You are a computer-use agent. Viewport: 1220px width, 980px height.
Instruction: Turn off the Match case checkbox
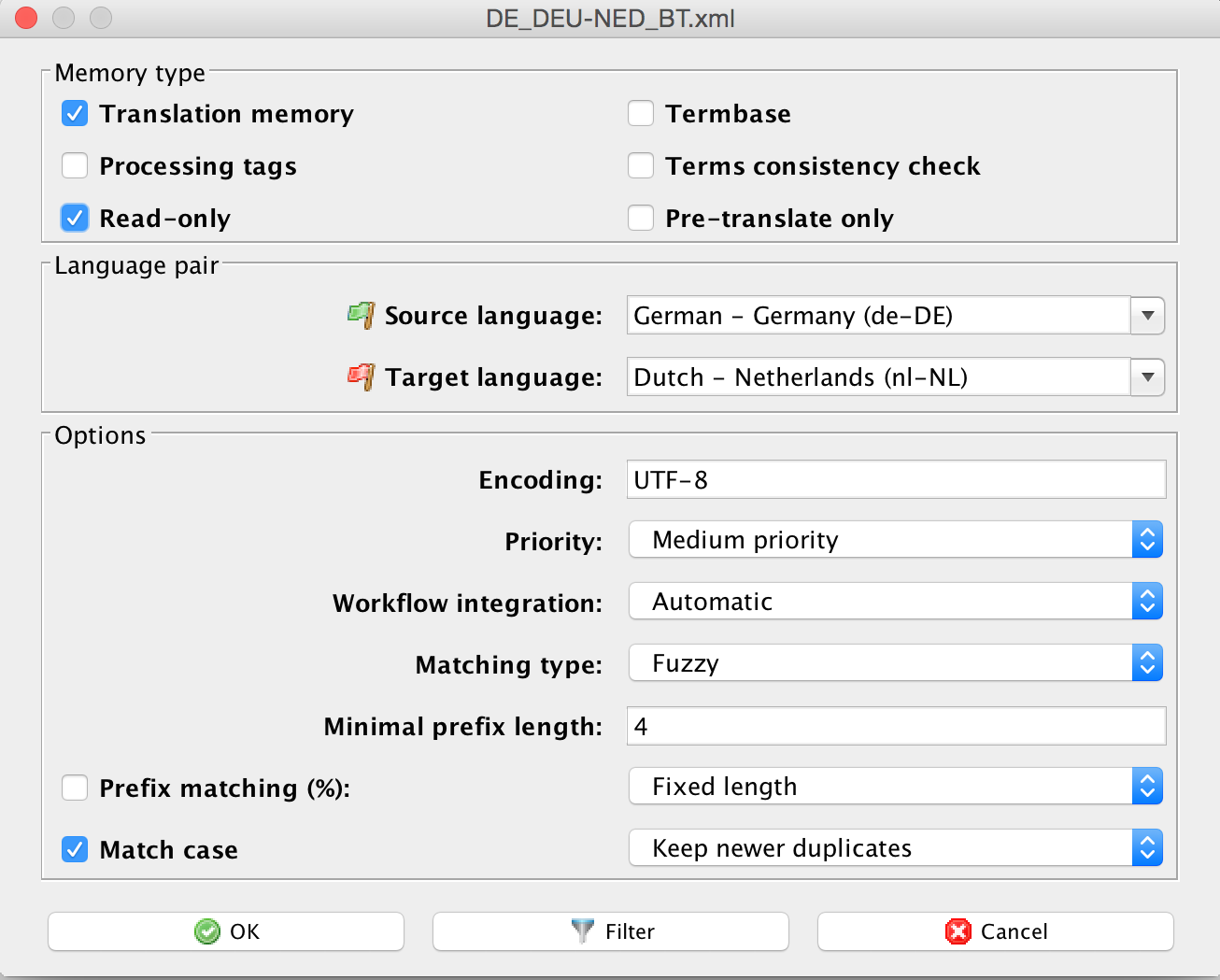pos(75,850)
